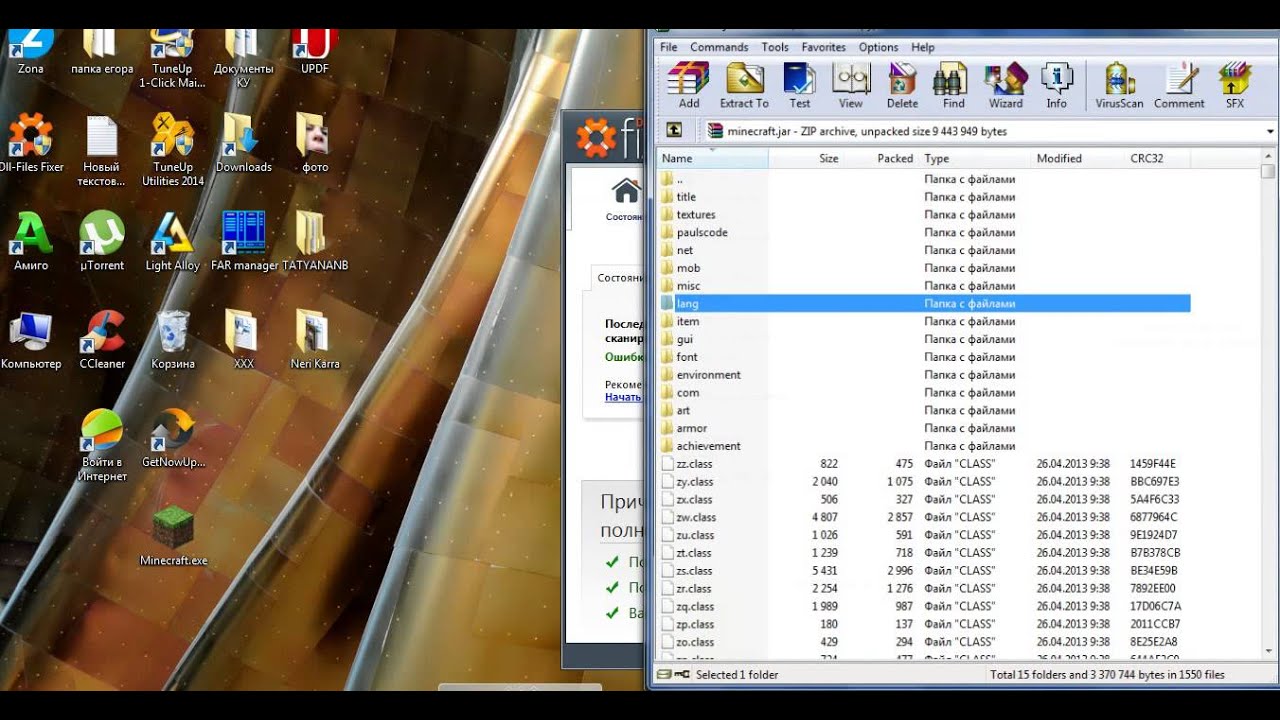Click the SFX toolbar icon
The width and height of the screenshot is (1280, 720).
click(1235, 85)
